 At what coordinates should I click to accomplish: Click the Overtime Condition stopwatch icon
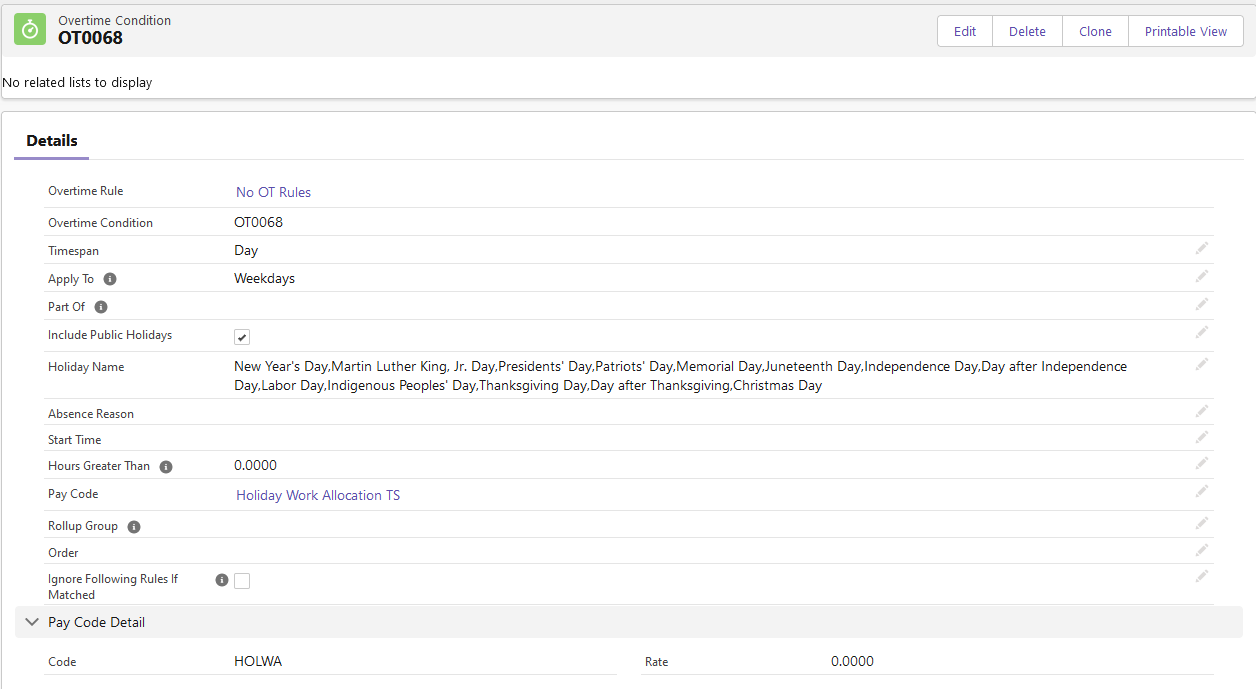coord(30,30)
